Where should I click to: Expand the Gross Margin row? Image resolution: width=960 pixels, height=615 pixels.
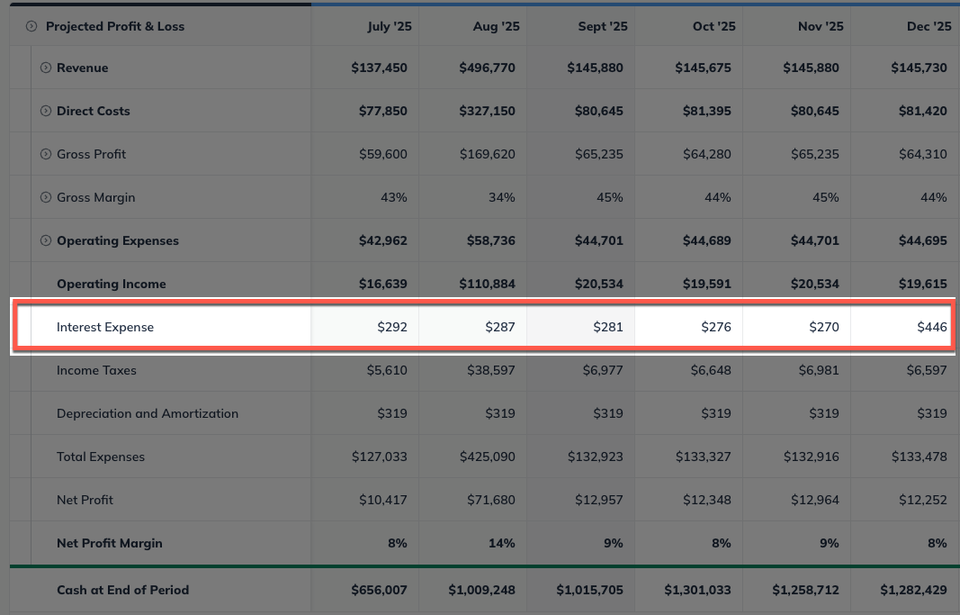click(x=45, y=197)
